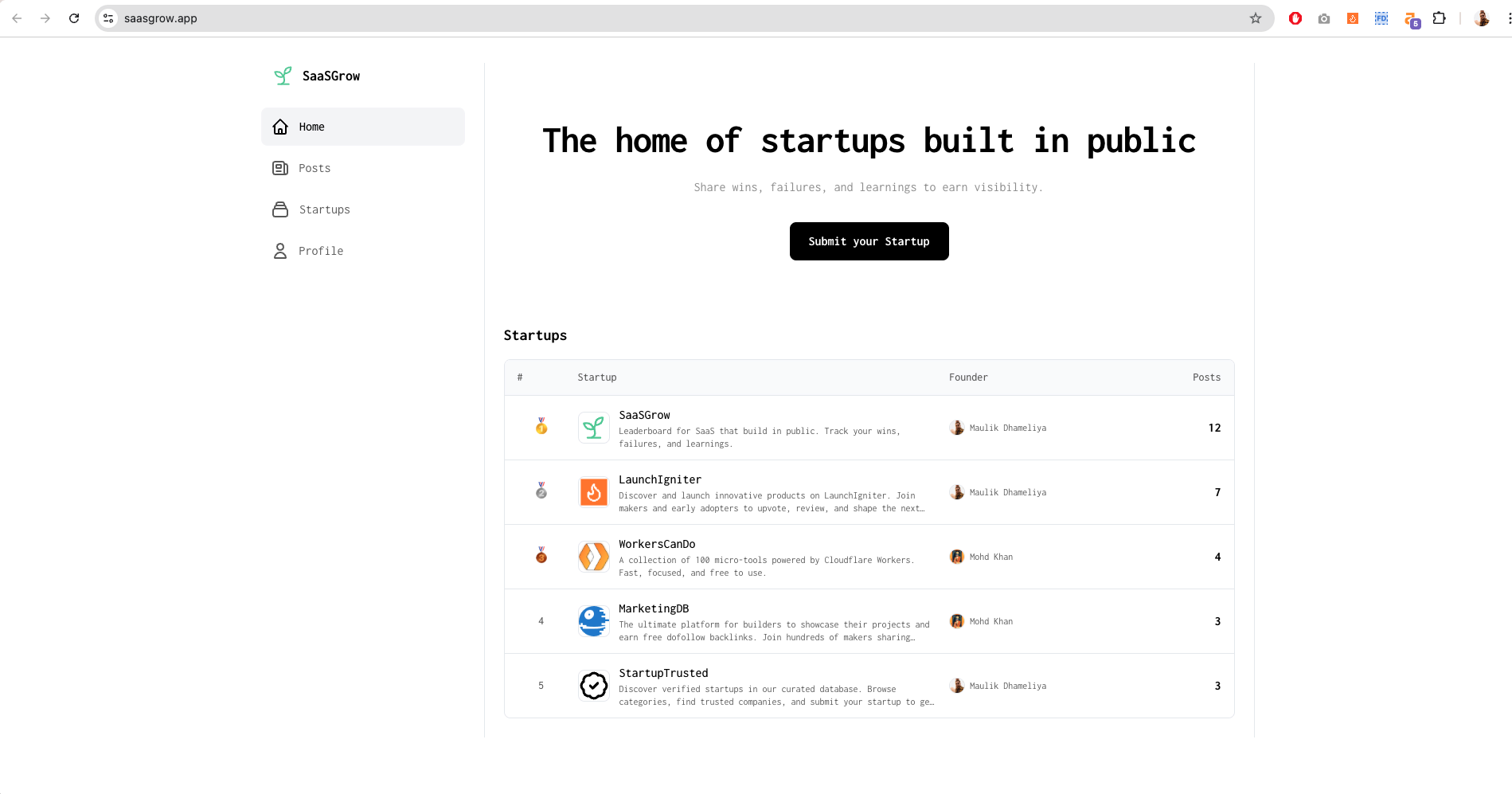Click founder Mohd Khan on WorkersCanDo row
Screen dimensions: 1512x794
(990, 557)
